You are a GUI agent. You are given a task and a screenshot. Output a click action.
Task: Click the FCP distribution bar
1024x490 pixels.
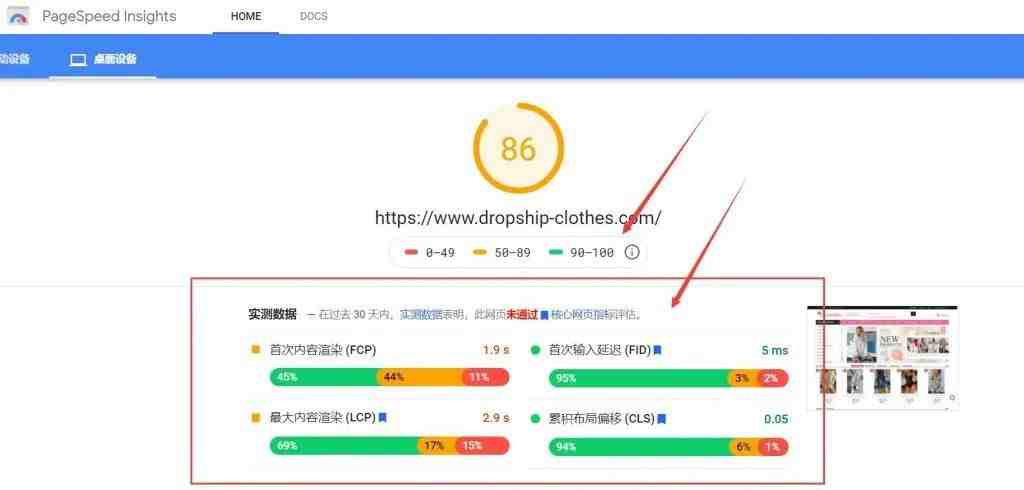point(389,377)
